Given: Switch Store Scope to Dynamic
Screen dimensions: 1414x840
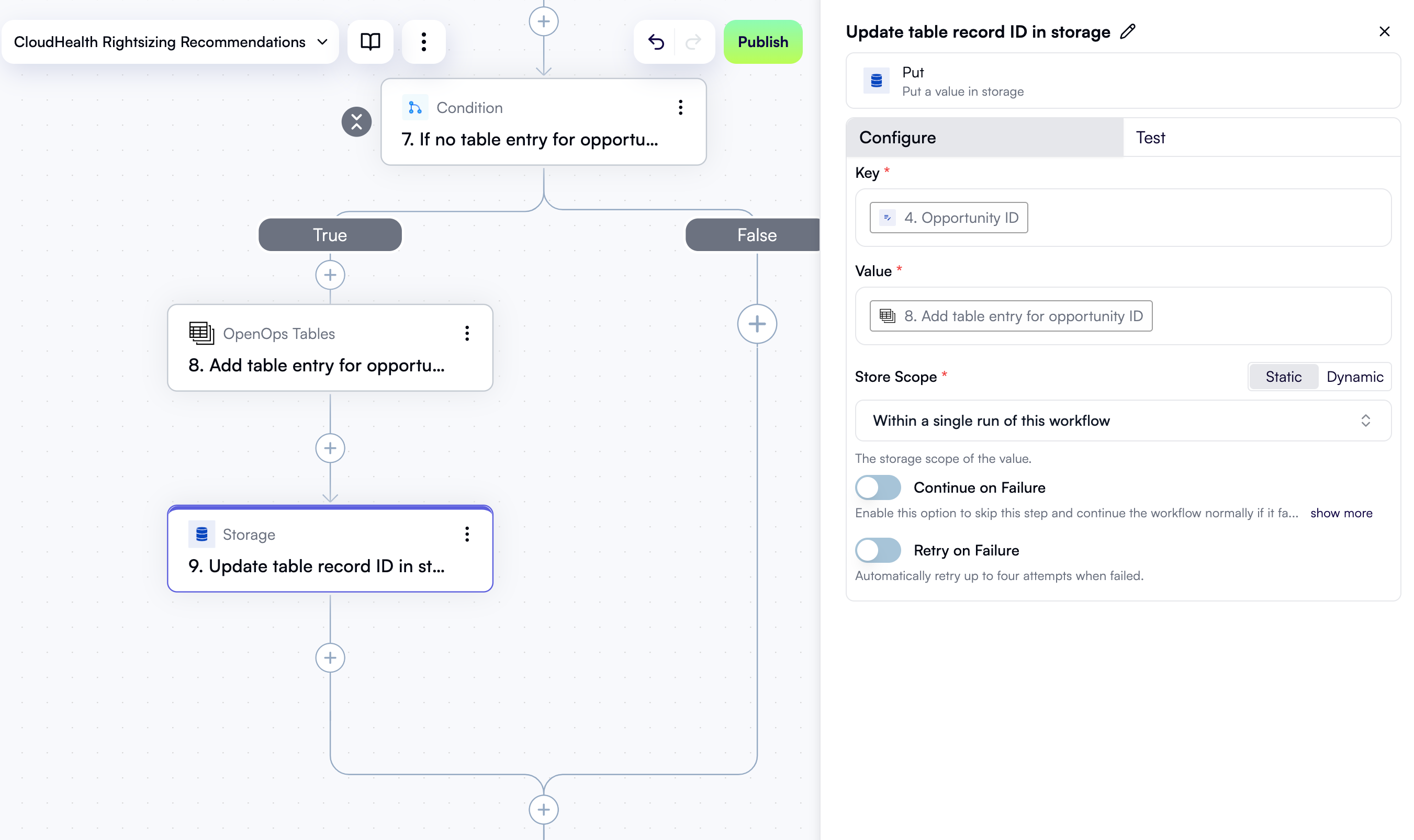Looking at the screenshot, I should click(1354, 377).
